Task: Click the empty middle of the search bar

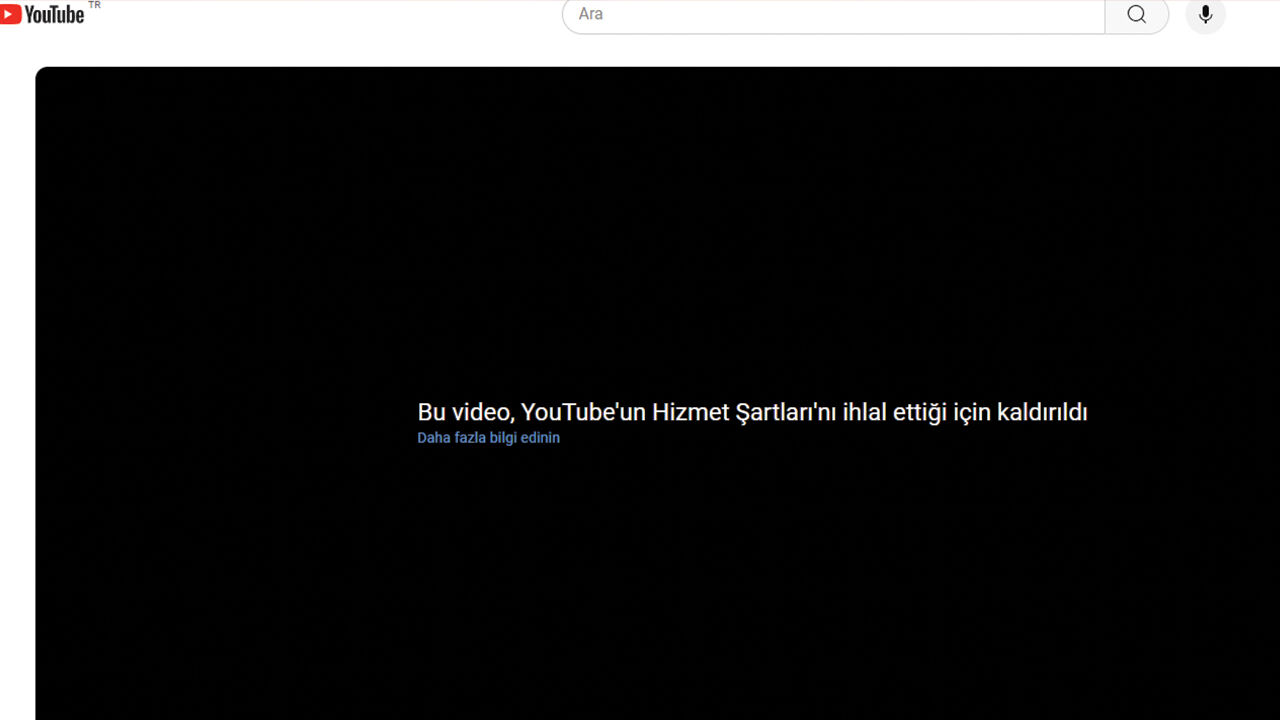Action: pos(850,14)
